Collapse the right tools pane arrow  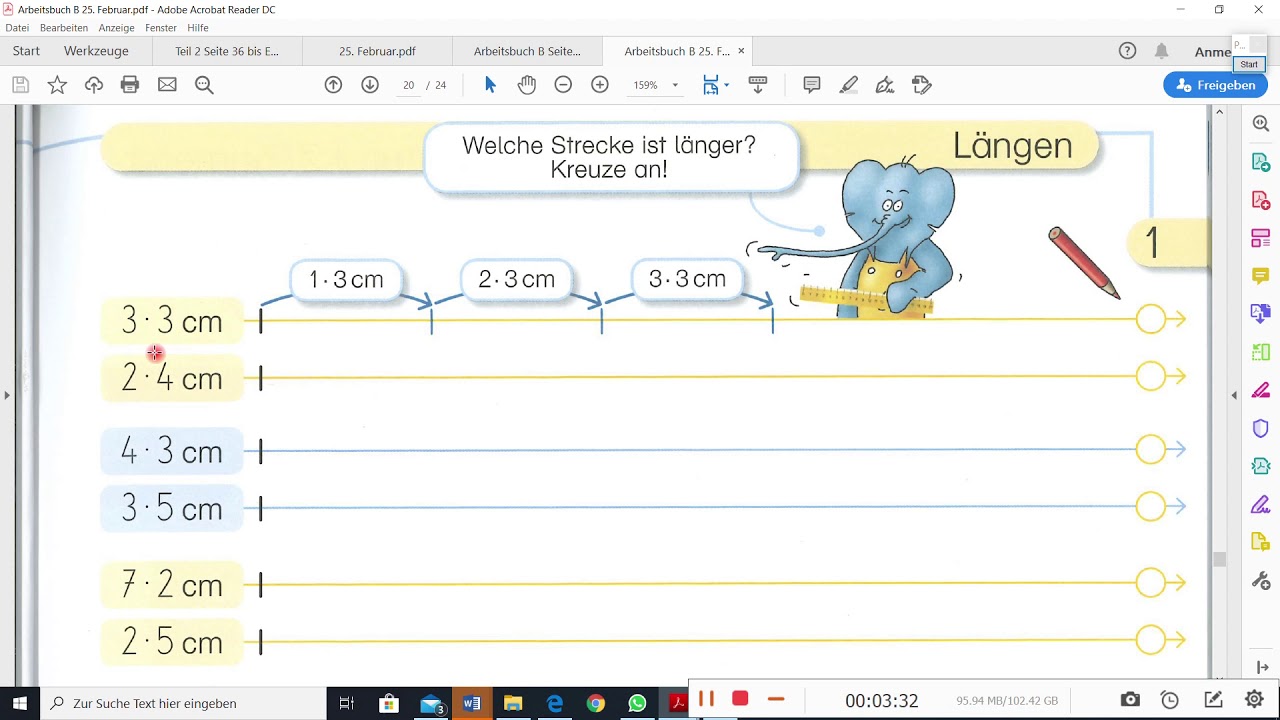1233,395
